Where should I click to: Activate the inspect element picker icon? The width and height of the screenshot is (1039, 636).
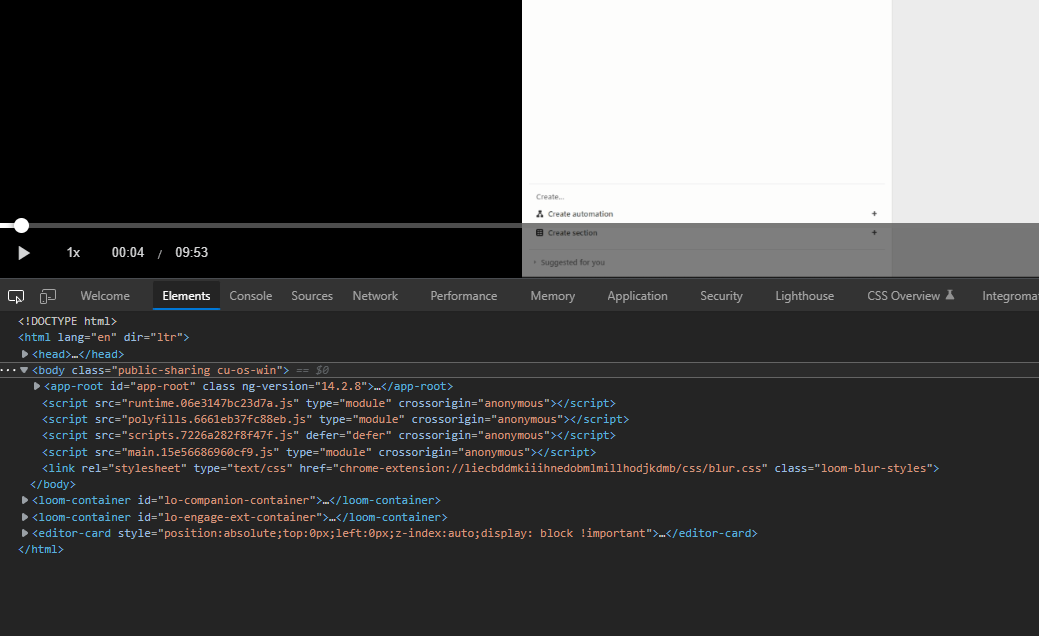click(16, 296)
